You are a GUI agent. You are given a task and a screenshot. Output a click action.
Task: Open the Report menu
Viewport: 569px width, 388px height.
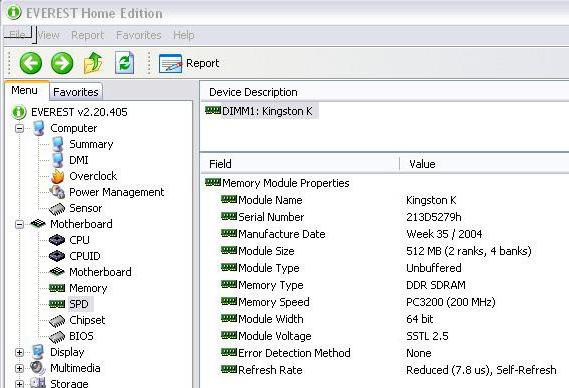click(x=87, y=35)
